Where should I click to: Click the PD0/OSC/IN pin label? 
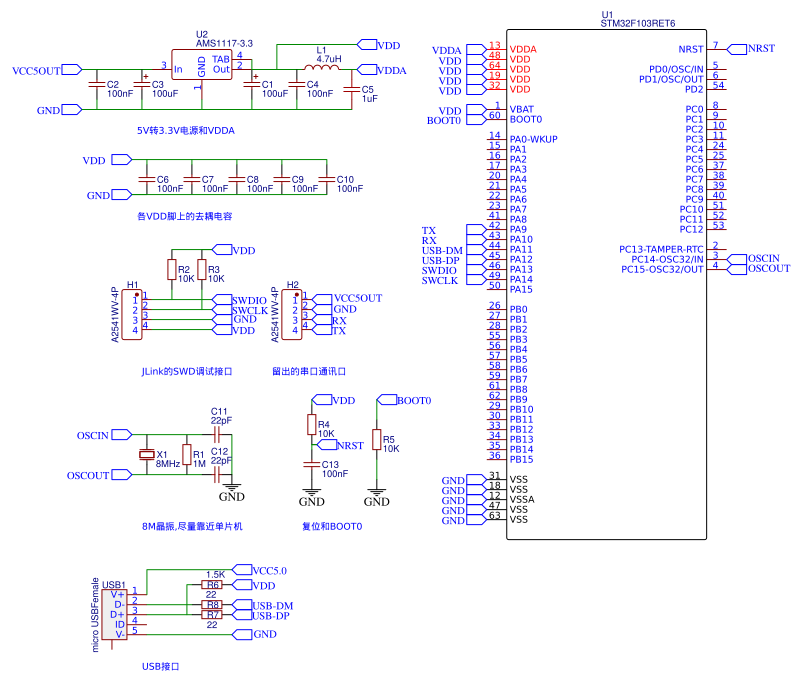click(x=676, y=69)
